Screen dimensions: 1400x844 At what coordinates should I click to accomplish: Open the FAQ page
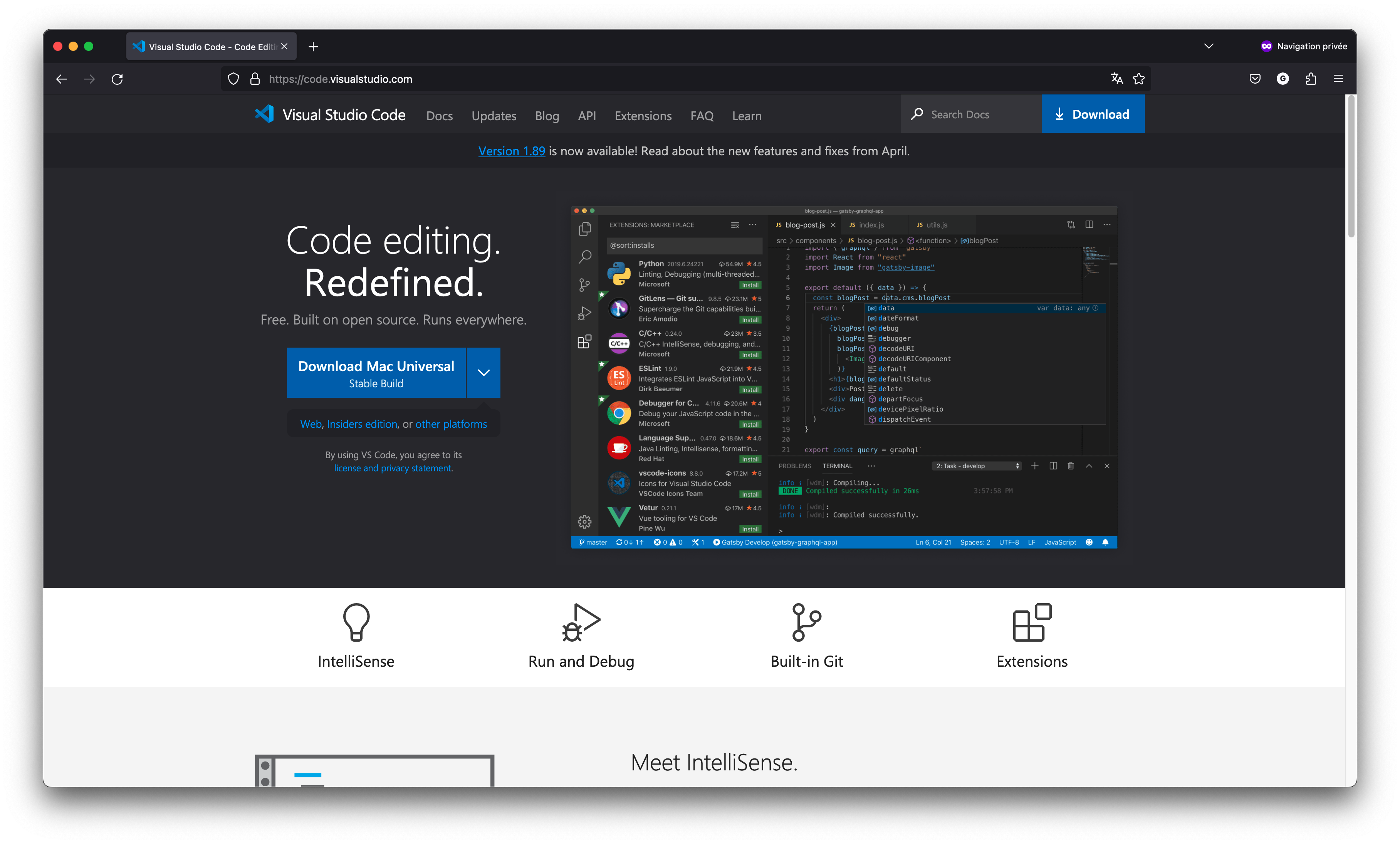coord(702,116)
